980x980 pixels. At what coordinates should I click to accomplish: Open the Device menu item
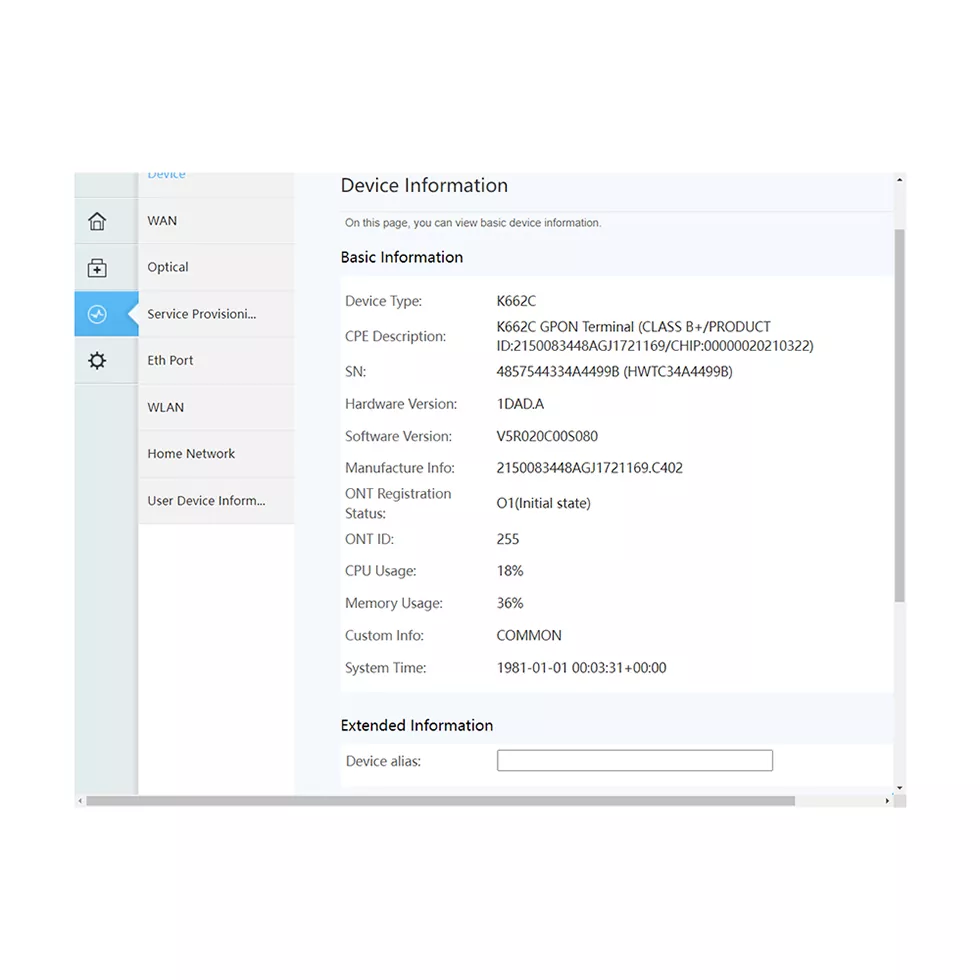coord(166,176)
